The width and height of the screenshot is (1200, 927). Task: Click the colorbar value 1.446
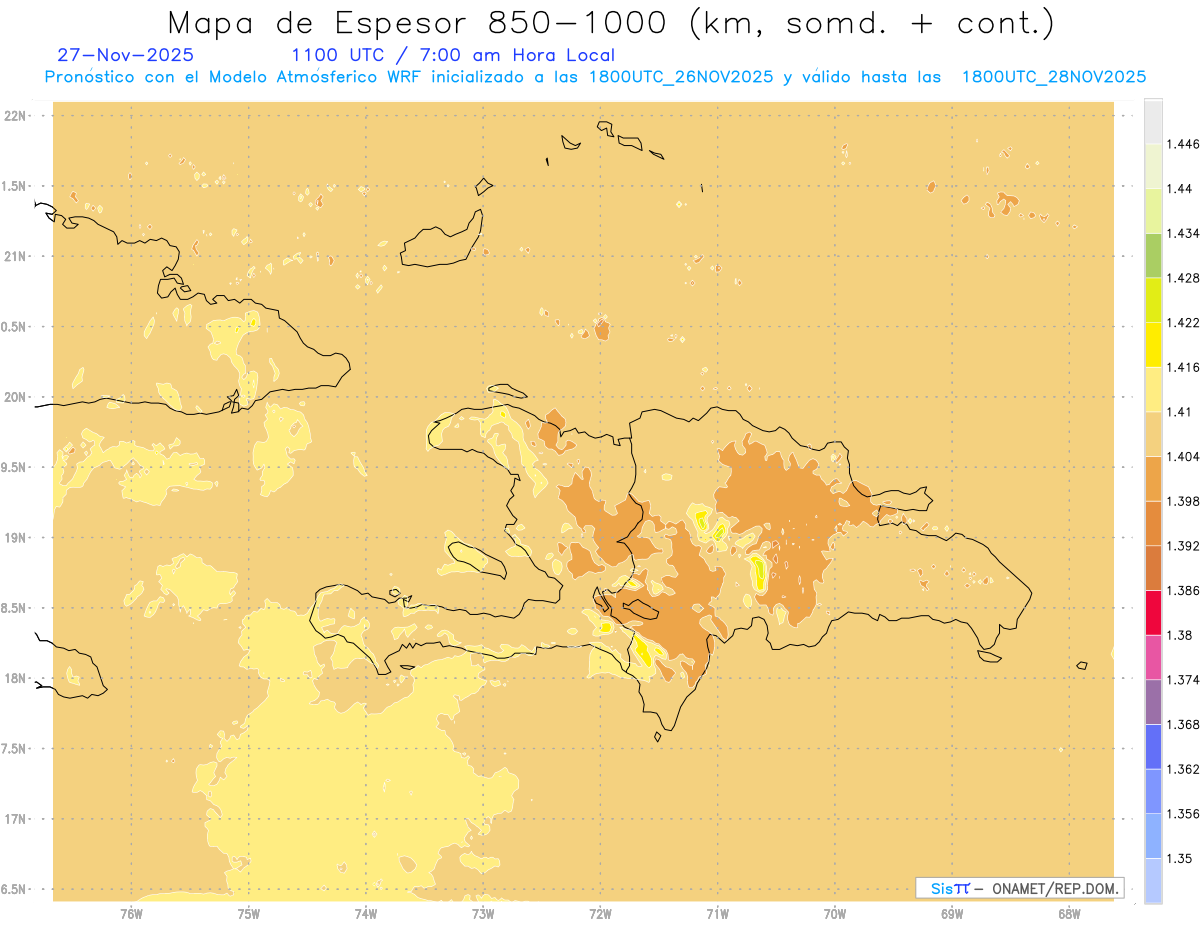tap(1182, 144)
